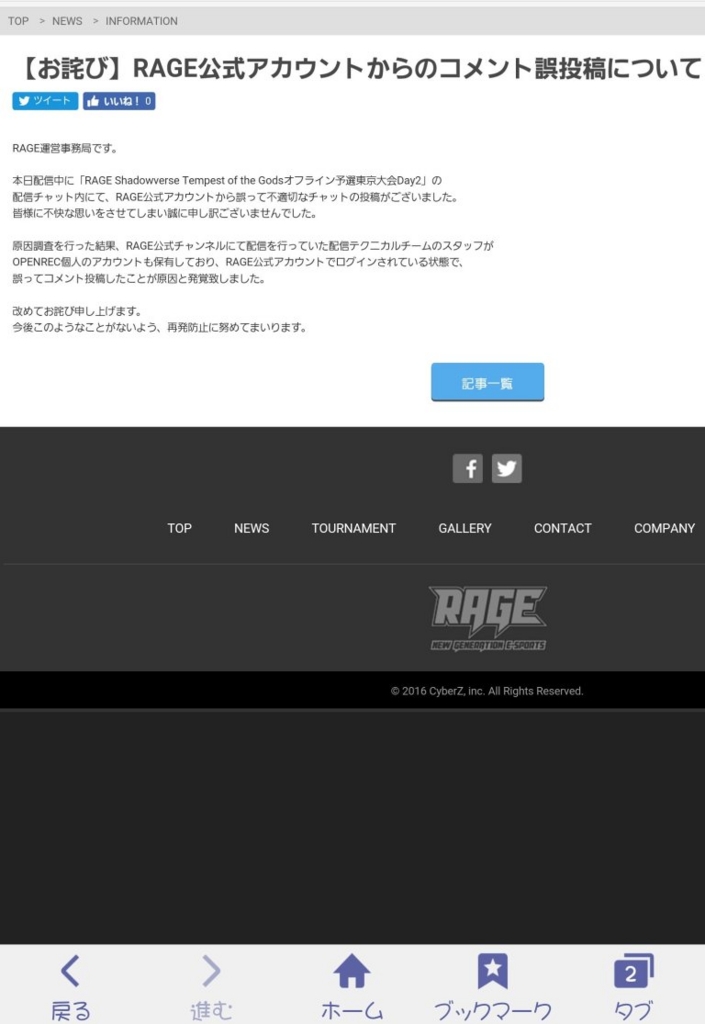
Task: Click the line starting with OPENREC個人のアカウント
Action: point(238,262)
